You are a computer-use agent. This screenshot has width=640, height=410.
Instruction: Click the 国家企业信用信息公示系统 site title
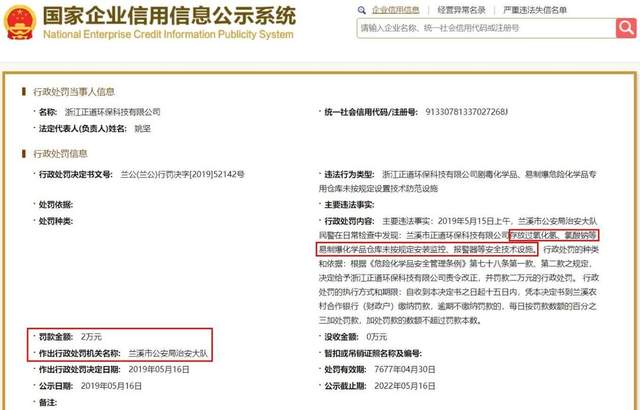pos(169,16)
